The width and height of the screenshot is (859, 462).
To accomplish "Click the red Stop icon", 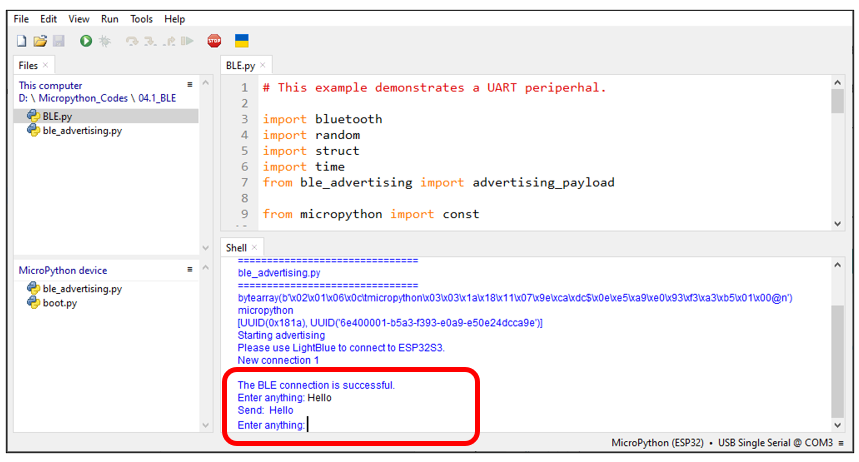I will tap(214, 41).
